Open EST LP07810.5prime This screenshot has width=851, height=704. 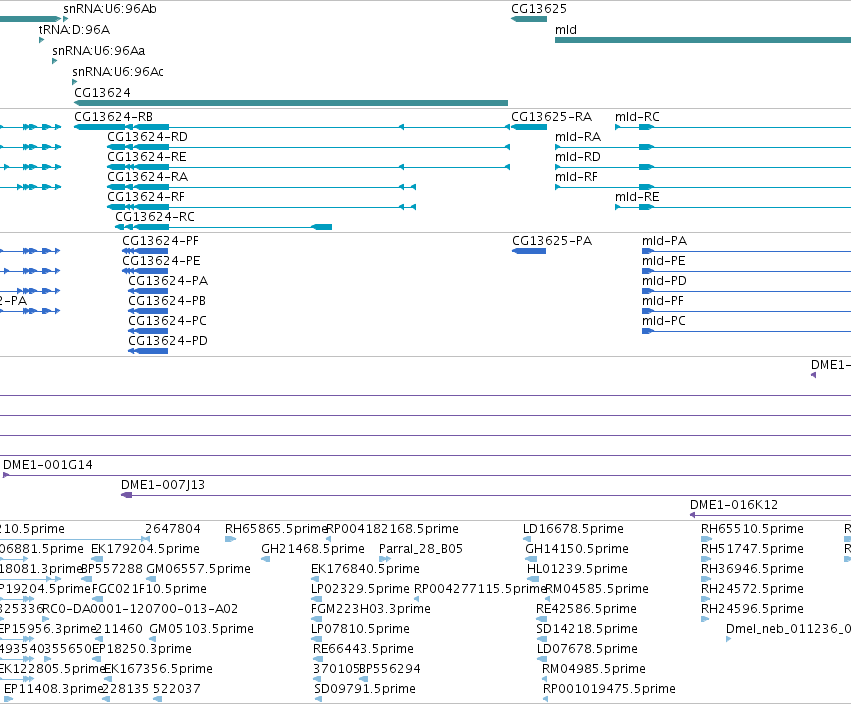(360, 630)
